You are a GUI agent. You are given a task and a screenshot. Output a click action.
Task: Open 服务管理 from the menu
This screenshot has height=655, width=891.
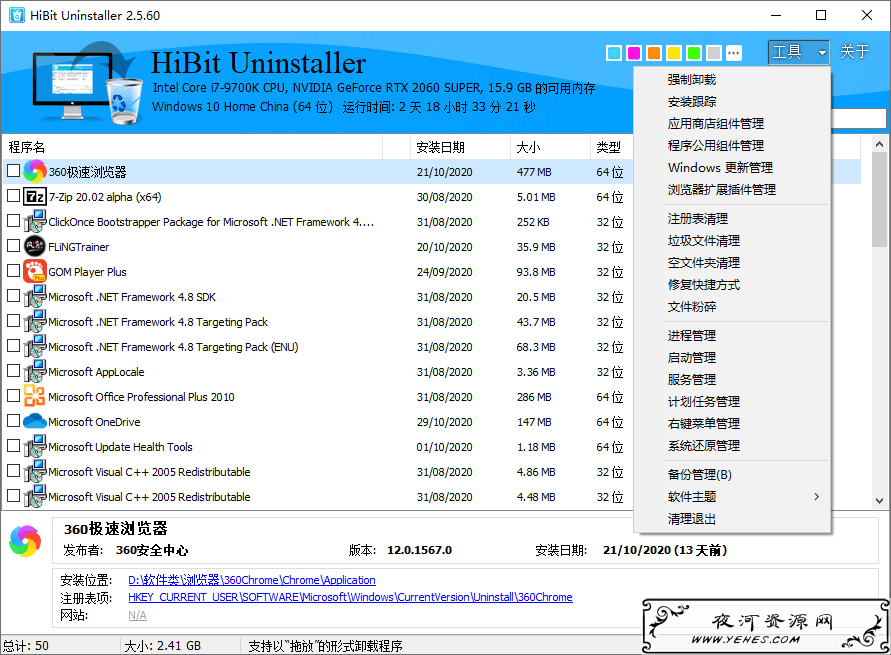tap(692, 379)
